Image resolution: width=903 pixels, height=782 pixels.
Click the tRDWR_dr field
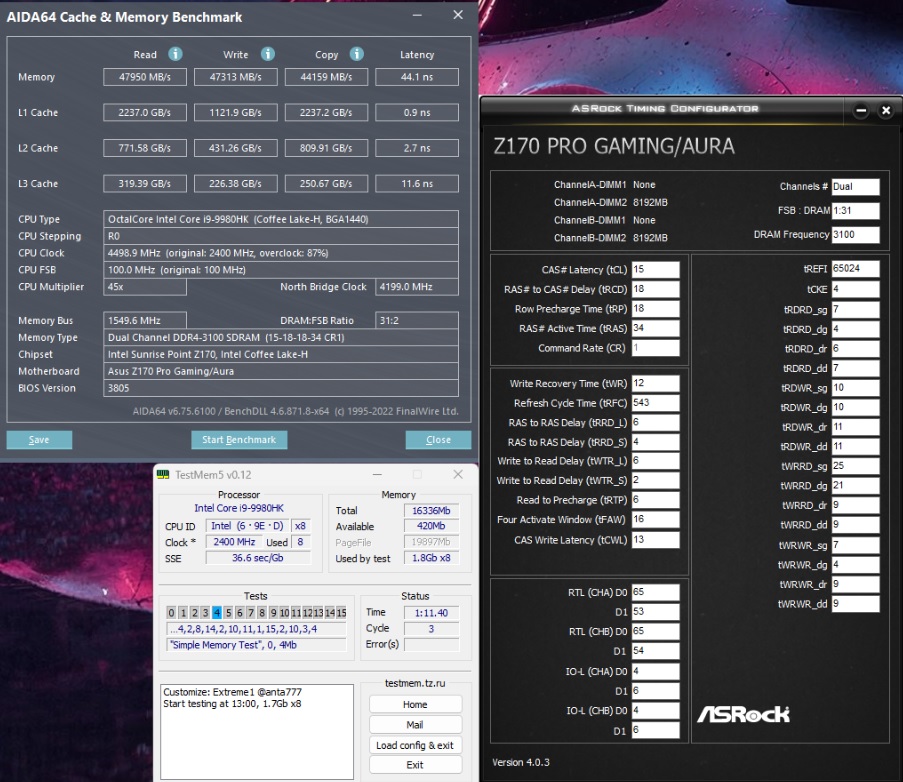point(855,427)
